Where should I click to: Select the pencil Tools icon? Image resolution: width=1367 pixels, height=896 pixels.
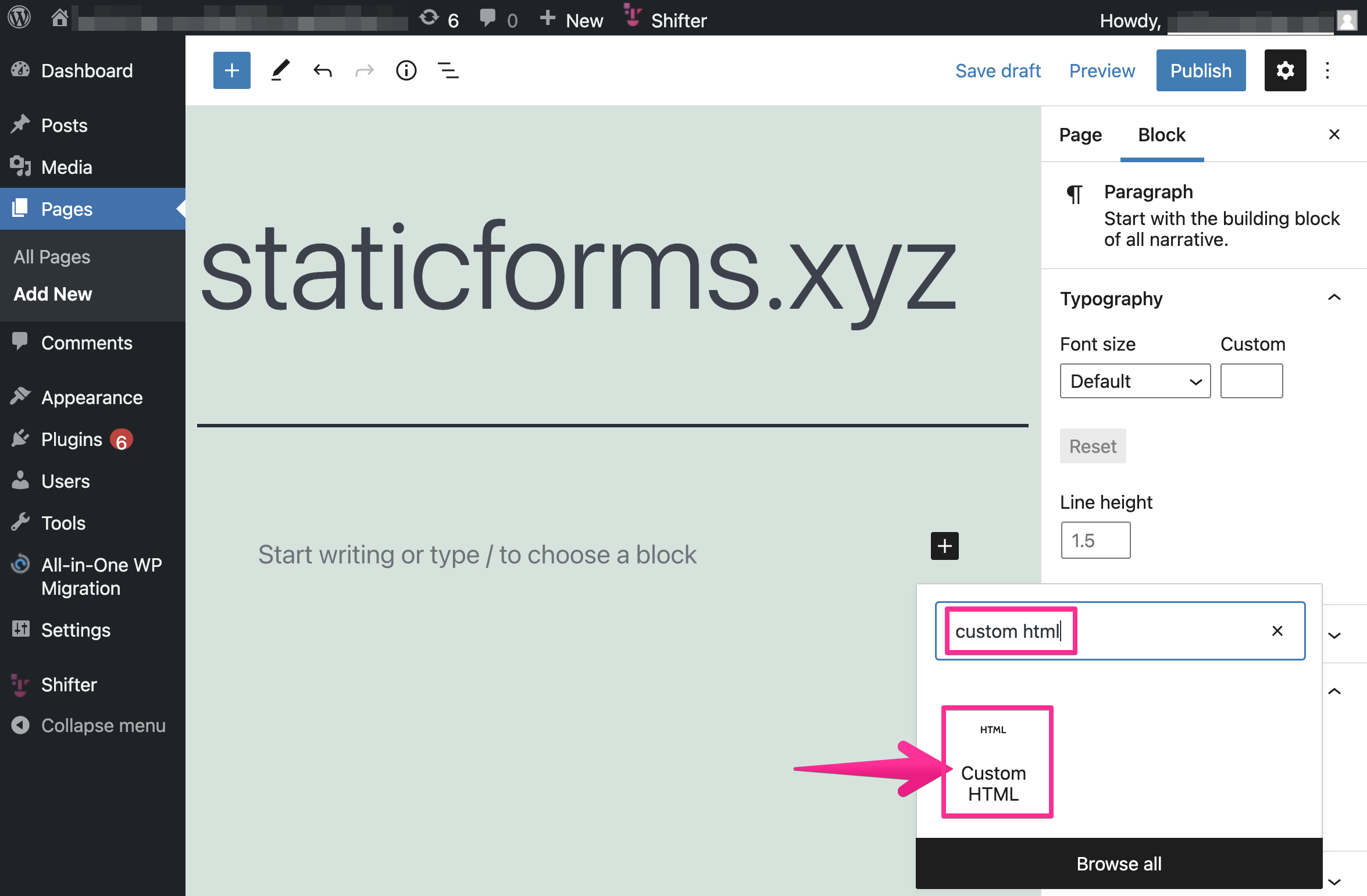point(280,70)
